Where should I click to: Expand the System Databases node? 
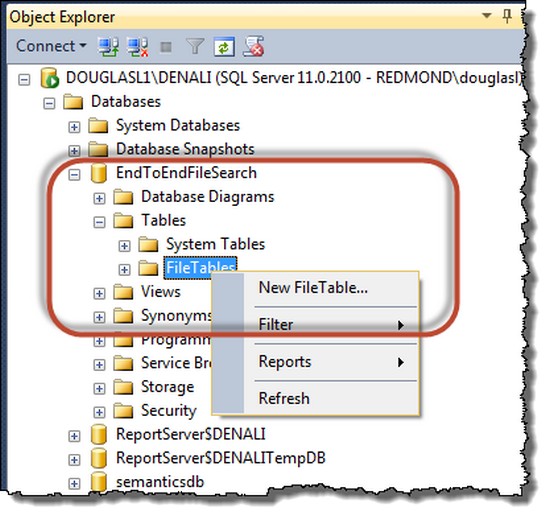(74, 127)
